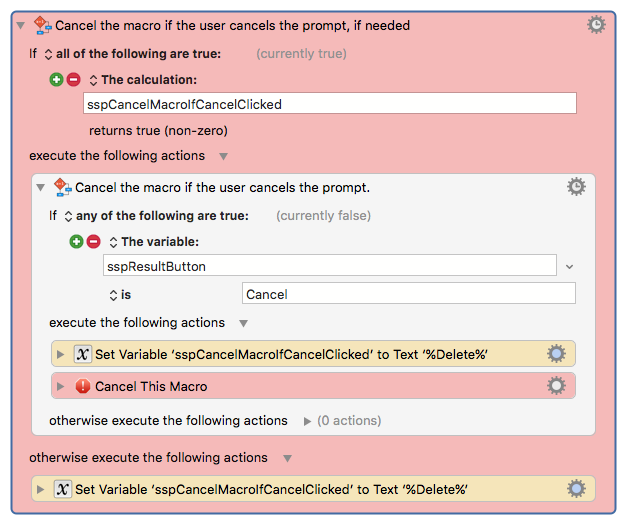Click gear on nested Set Variable action

tap(556, 354)
